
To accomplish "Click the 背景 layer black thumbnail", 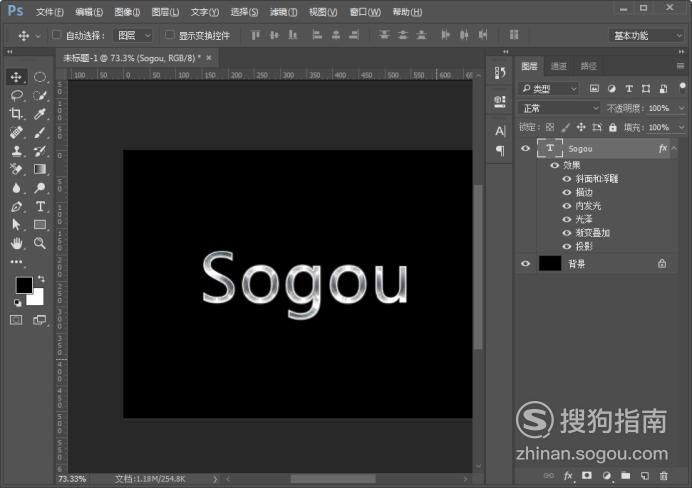I will tap(550, 263).
